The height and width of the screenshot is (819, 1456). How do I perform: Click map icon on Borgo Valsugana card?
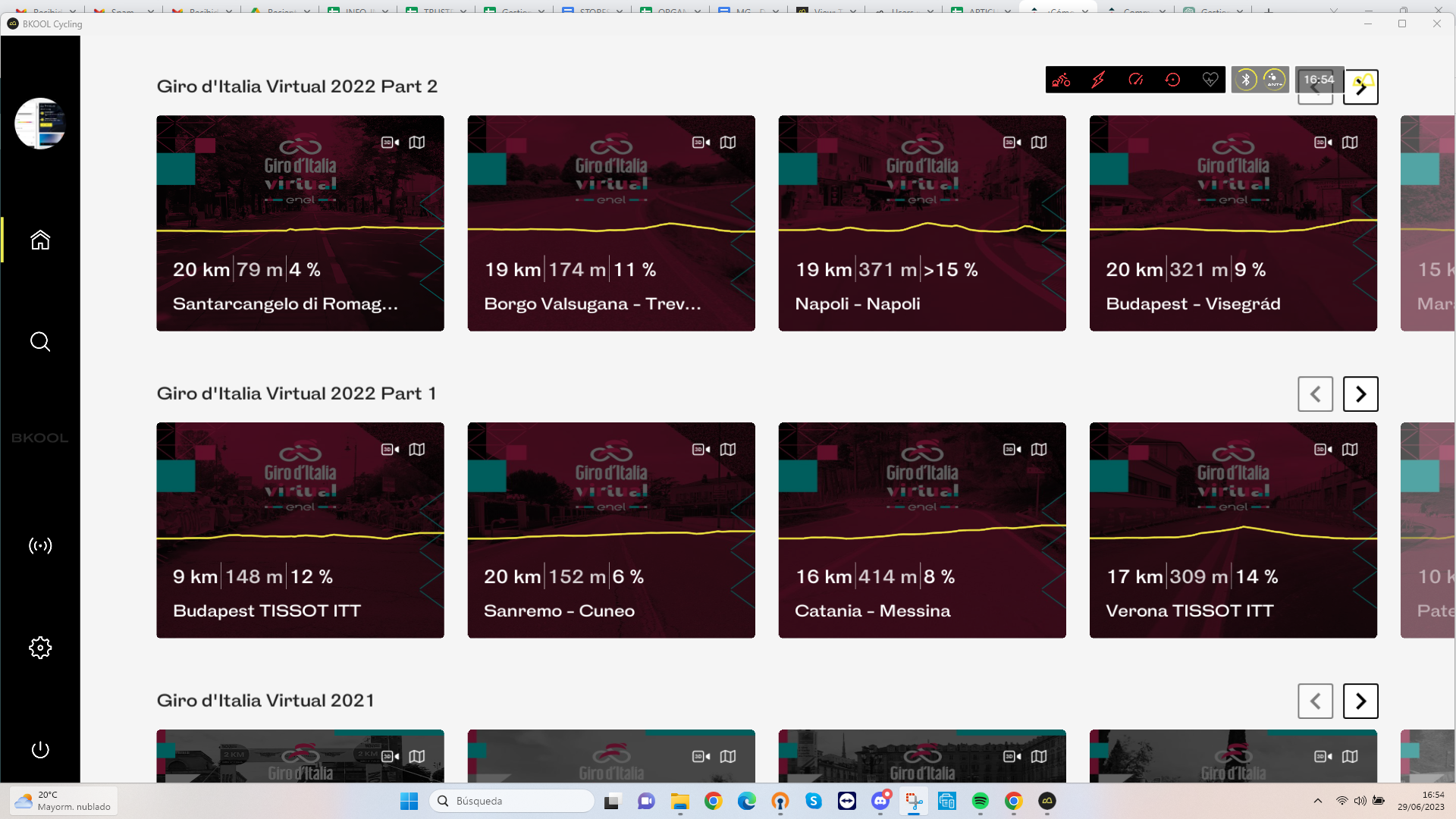coord(728,143)
